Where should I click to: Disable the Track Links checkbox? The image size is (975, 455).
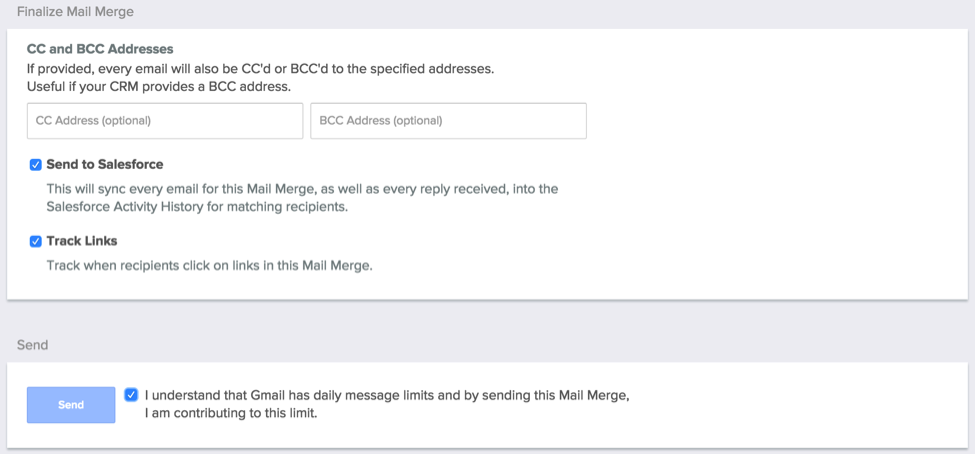[x=36, y=241]
